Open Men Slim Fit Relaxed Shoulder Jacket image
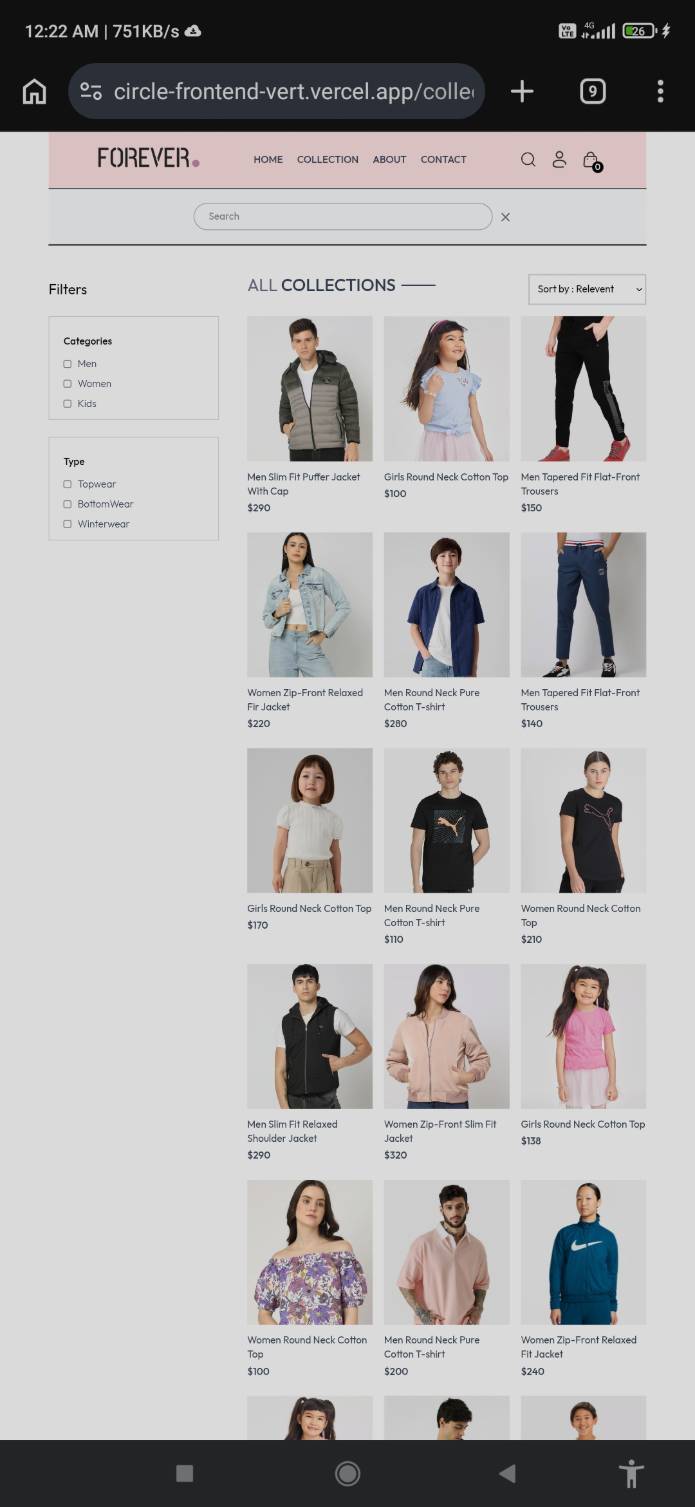695x1507 pixels. (x=310, y=1037)
